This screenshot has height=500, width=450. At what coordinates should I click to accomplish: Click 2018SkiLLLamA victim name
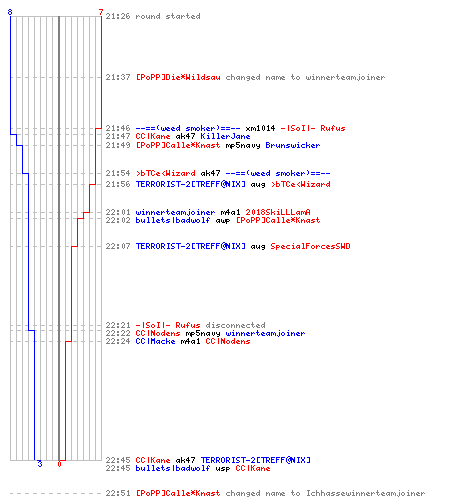278,212
